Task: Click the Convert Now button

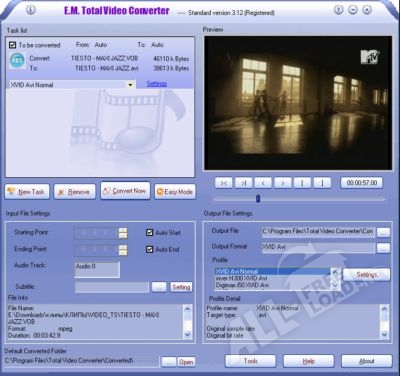Action: pos(125,191)
